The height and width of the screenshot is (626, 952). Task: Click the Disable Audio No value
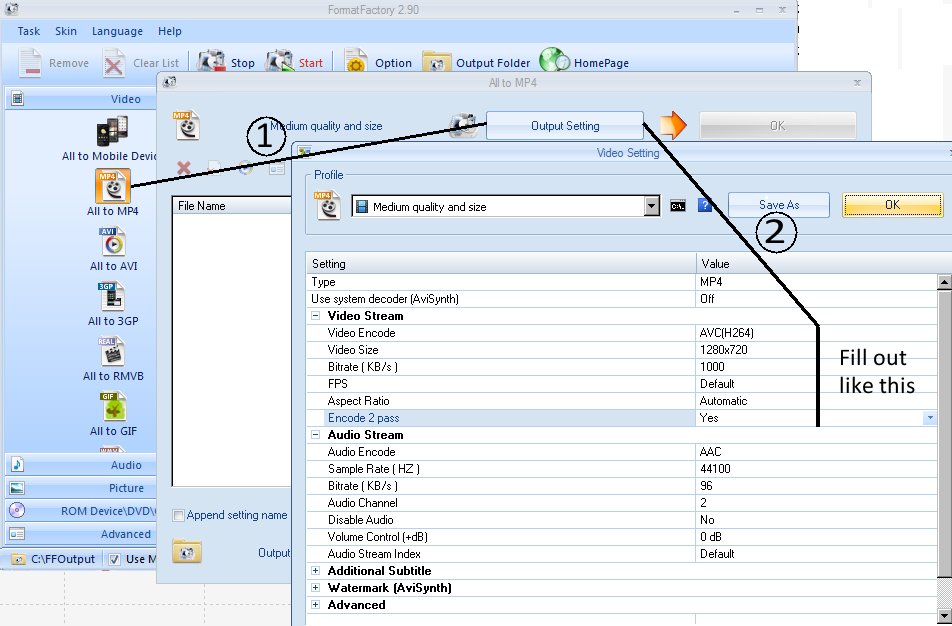click(x=707, y=520)
